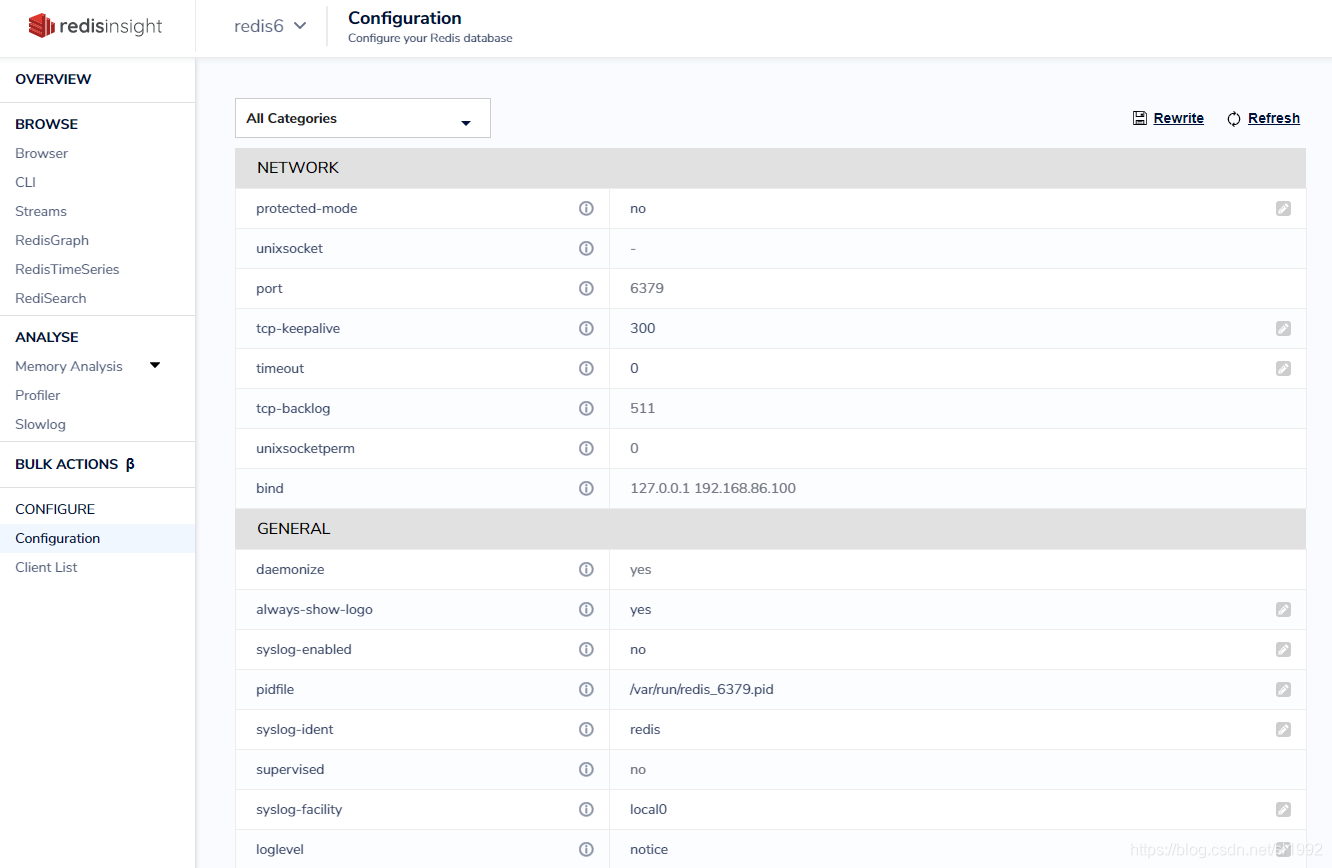The height and width of the screenshot is (868, 1332).
Task: Click info icon for unixsocket
Action: click(x=587, y=248)
